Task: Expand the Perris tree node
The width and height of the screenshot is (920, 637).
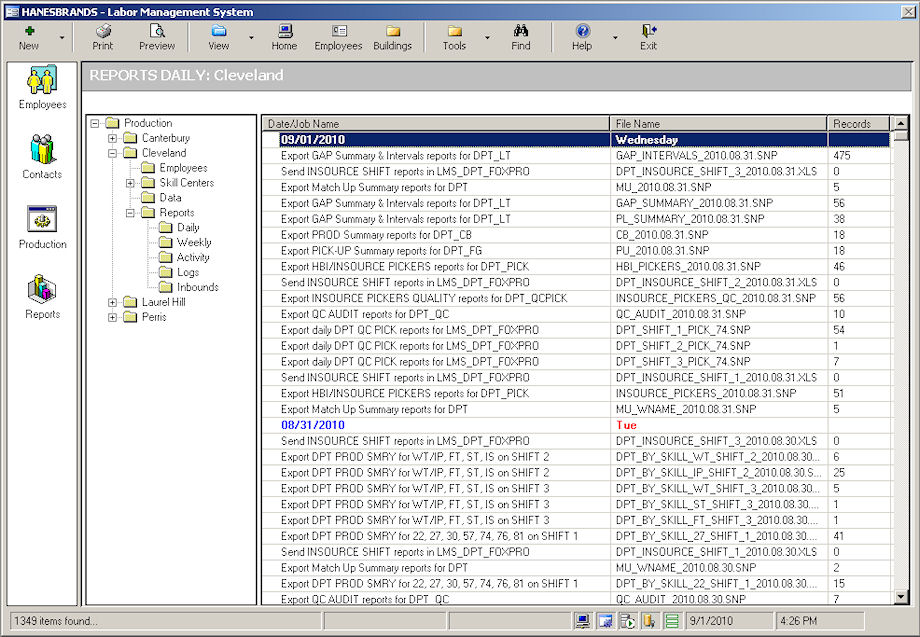Action: tap(113, 317)
